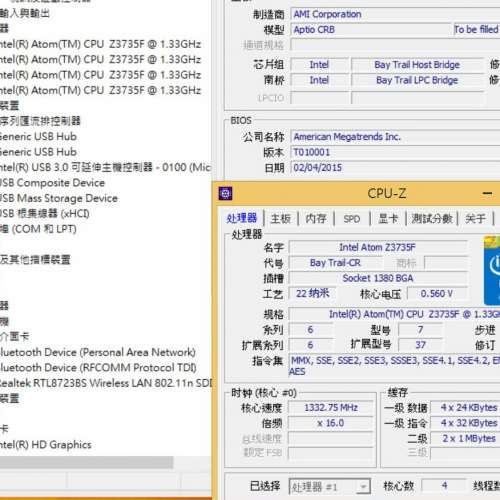Select Intel USB 3.0 可延伸主機控制器 entry
Image resolution: width=500 pixels, height=500 pixels.
(x=105, y=167)
